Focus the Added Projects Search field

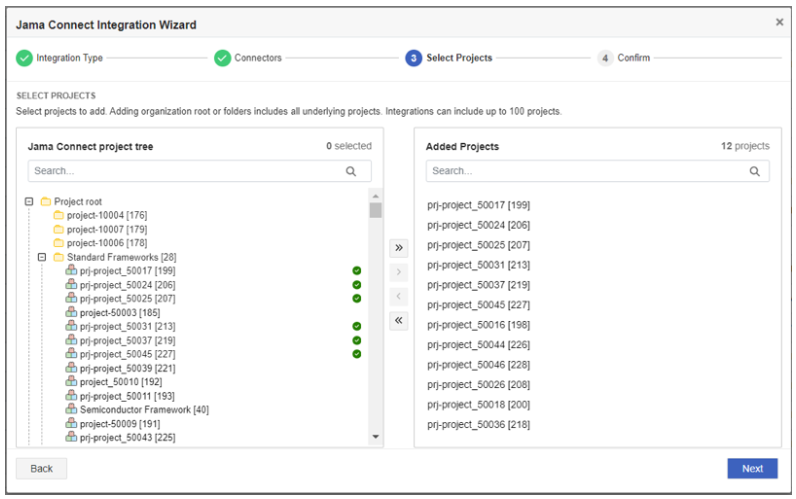pos(598,171)
